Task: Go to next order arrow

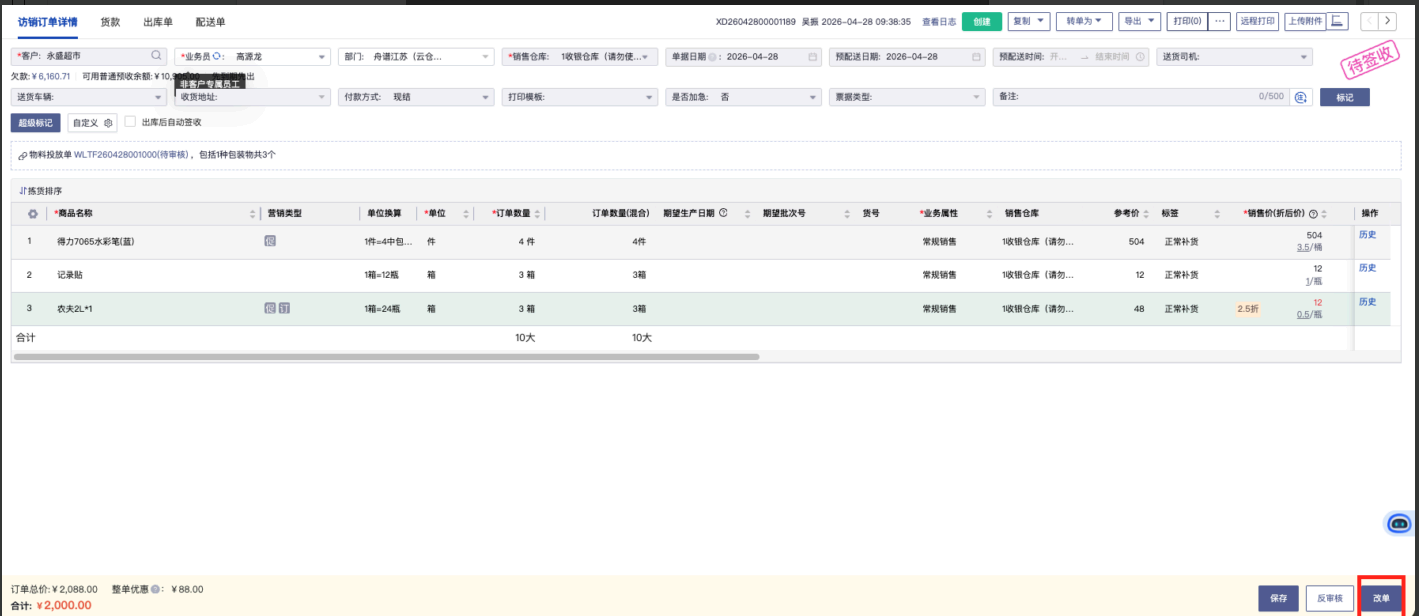Action: click(1387, 21)
